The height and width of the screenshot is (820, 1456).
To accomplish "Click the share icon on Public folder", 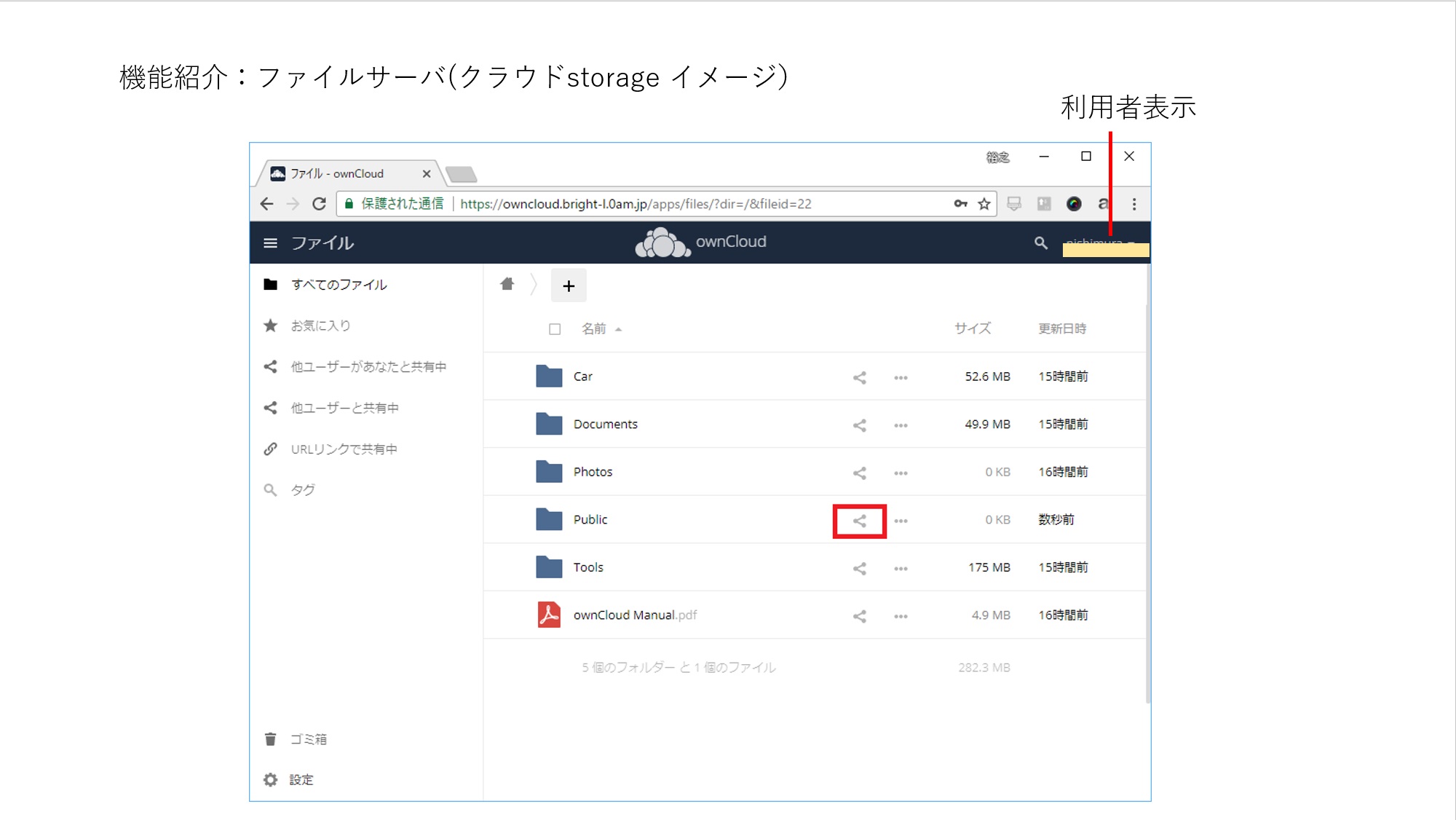I will tap(859, 520).
